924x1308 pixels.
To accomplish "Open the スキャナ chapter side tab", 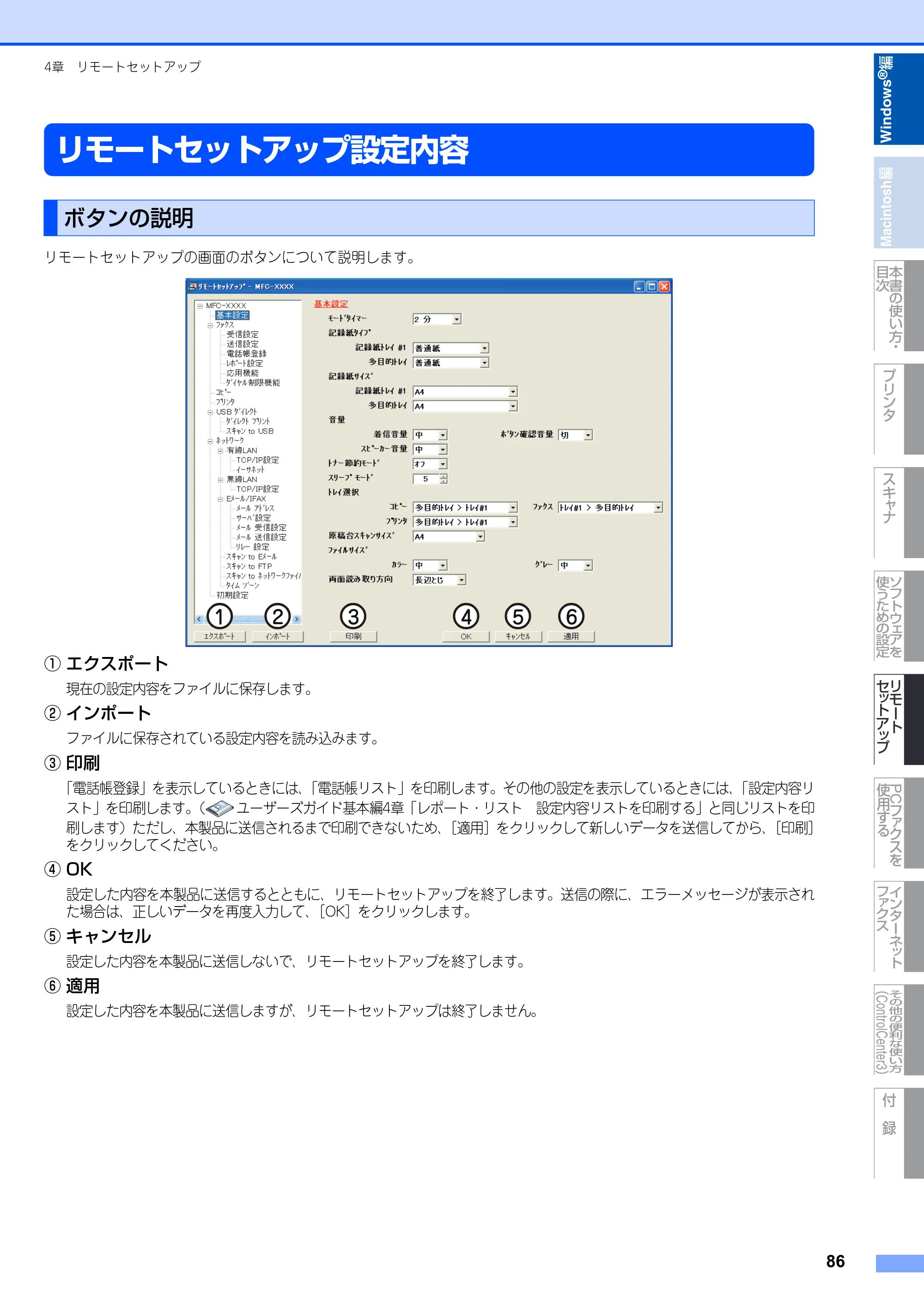I will point(899,513).
